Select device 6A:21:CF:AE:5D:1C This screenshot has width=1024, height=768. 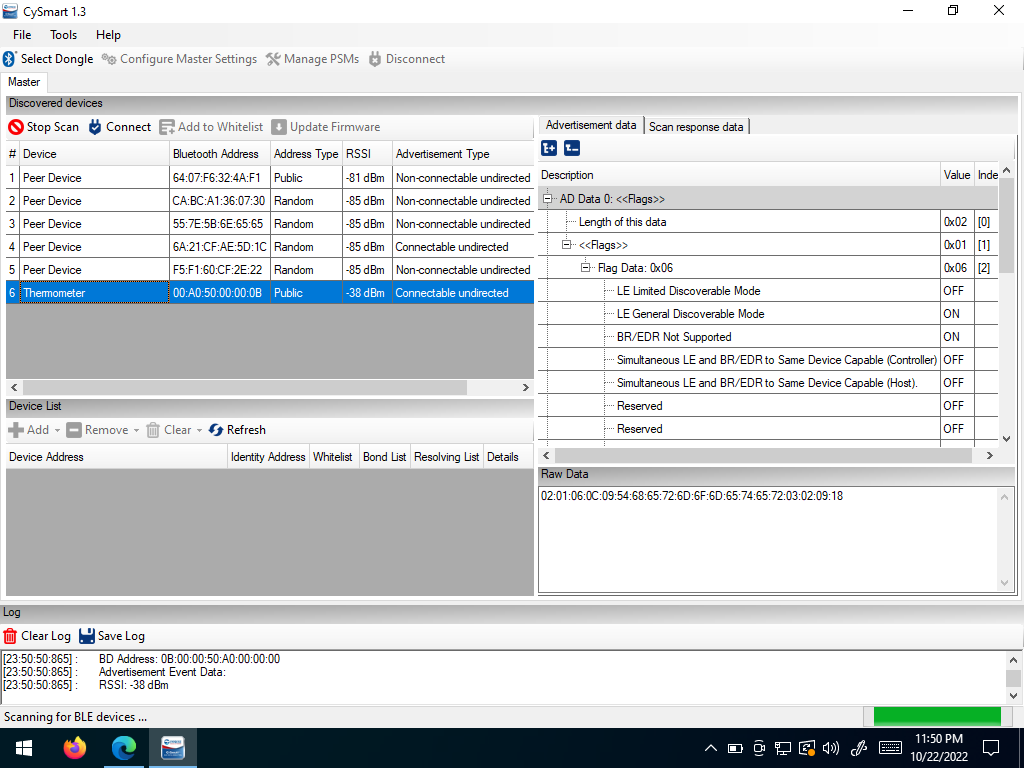click(270, 247)
